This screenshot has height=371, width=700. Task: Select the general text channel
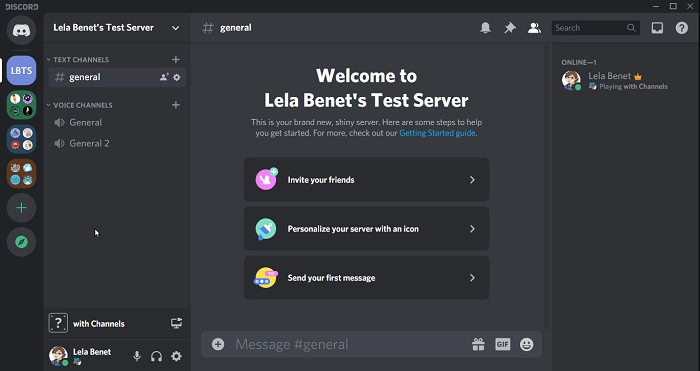(x=117, y=77)
